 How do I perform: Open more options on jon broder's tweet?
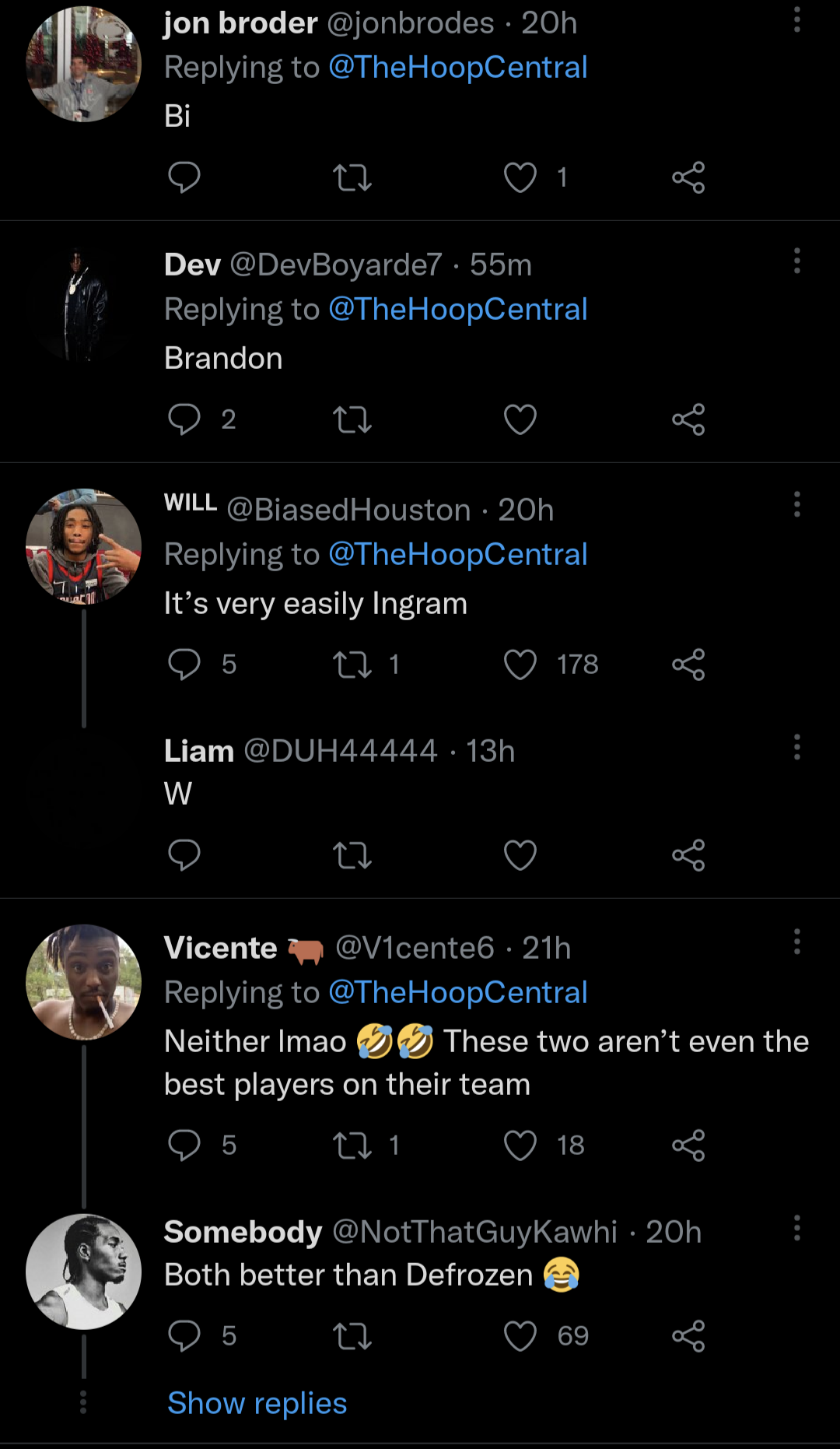click(796, 19)
